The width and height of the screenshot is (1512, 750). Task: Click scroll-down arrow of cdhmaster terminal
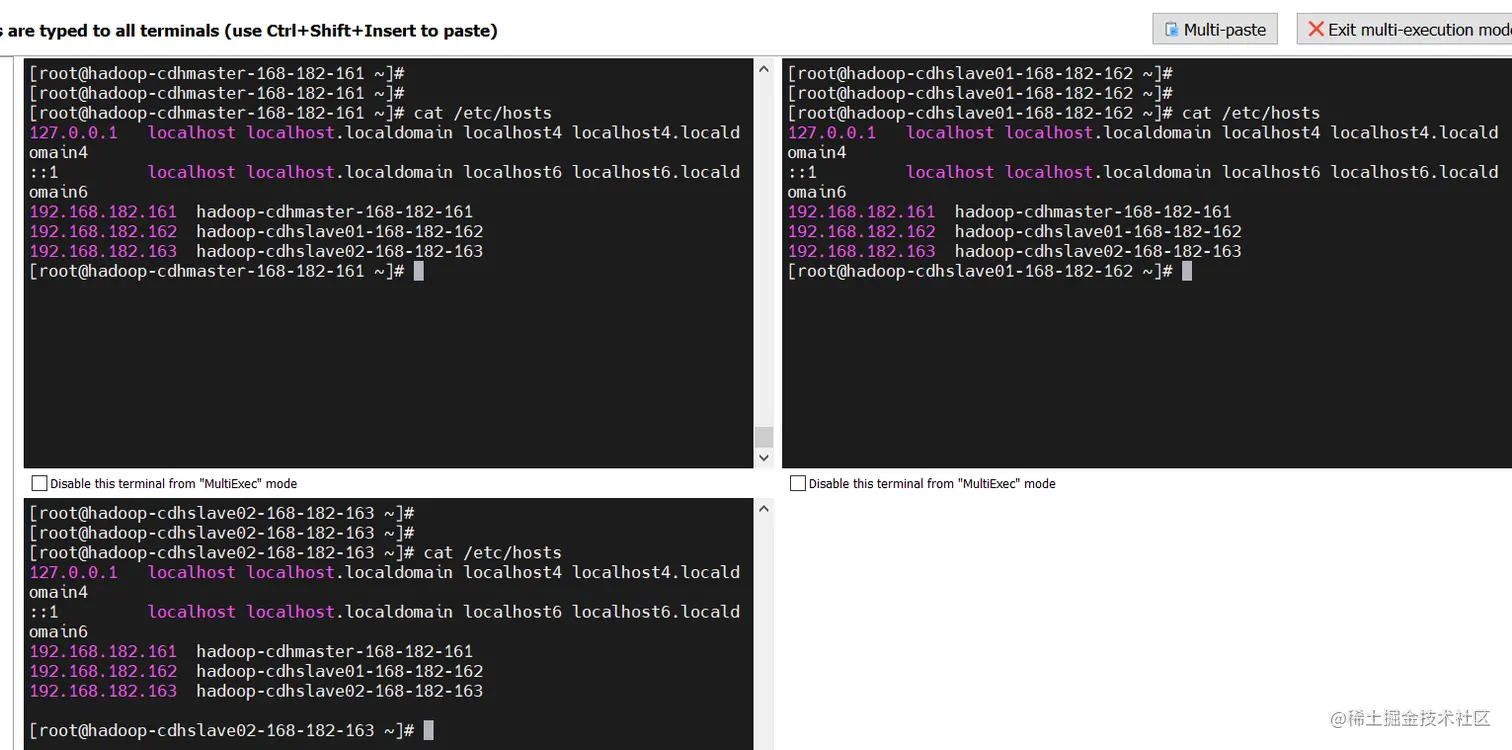(x=764, y=458)
